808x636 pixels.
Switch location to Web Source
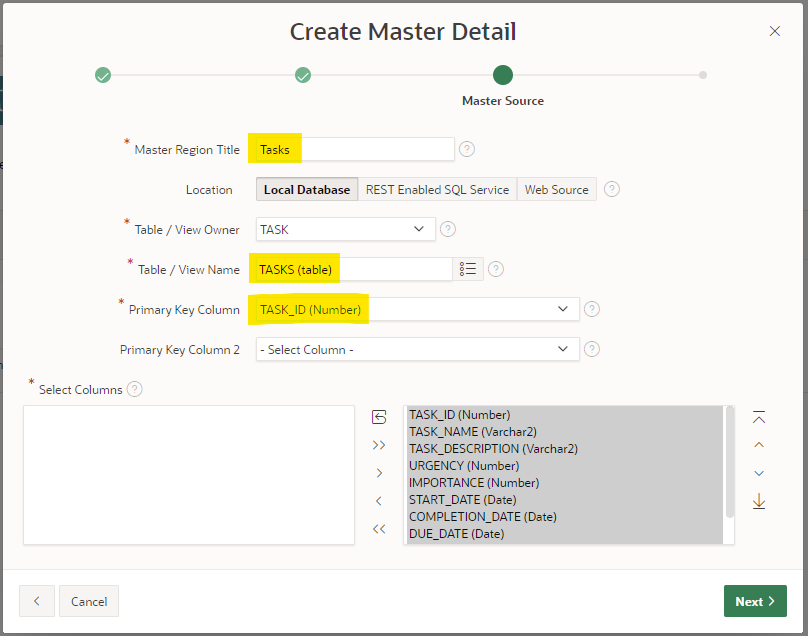(556, 189)
